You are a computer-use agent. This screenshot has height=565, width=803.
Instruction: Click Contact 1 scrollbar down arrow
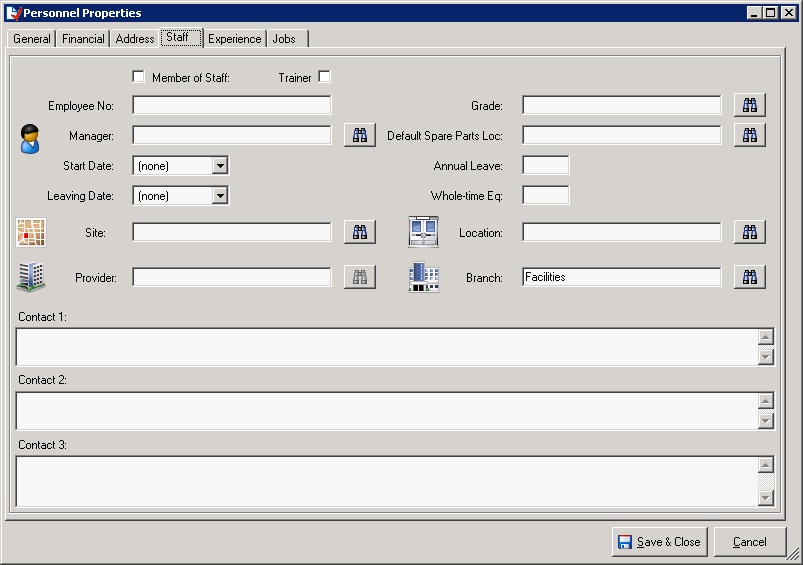(766, 357)
